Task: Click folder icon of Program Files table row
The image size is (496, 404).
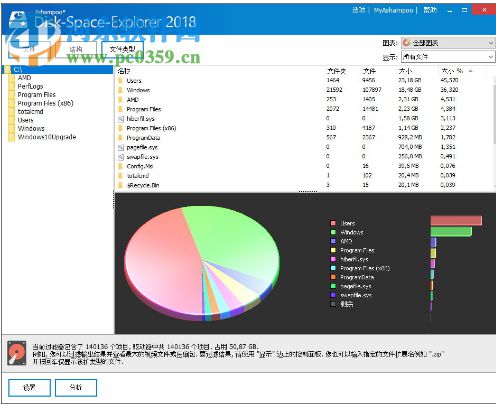Action: pyautogui.click(x=121, y=109)
